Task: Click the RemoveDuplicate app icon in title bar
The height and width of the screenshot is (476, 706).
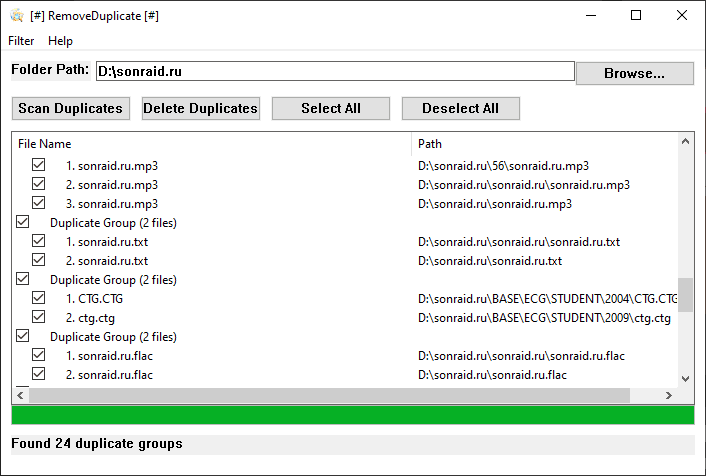Action: 17,16
